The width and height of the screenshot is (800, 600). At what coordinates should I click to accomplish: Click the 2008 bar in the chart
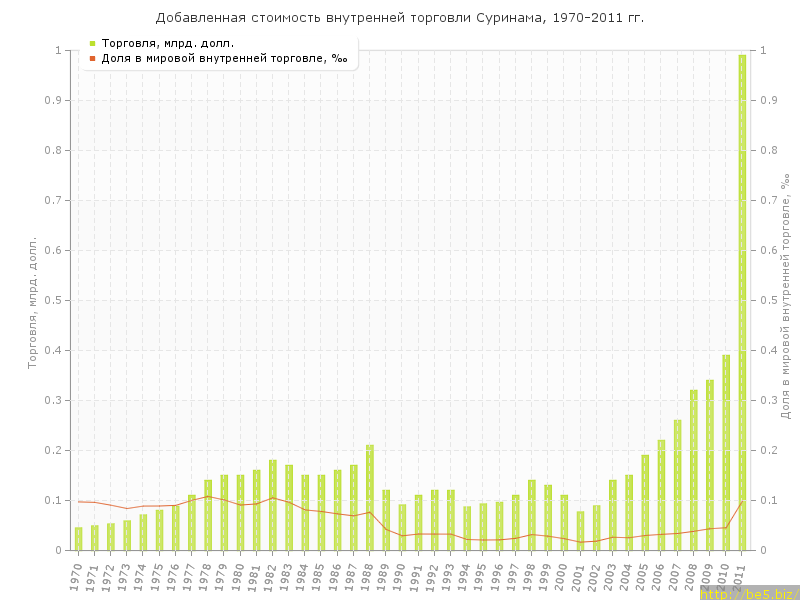pyautogui.click(x=693, y=470)
